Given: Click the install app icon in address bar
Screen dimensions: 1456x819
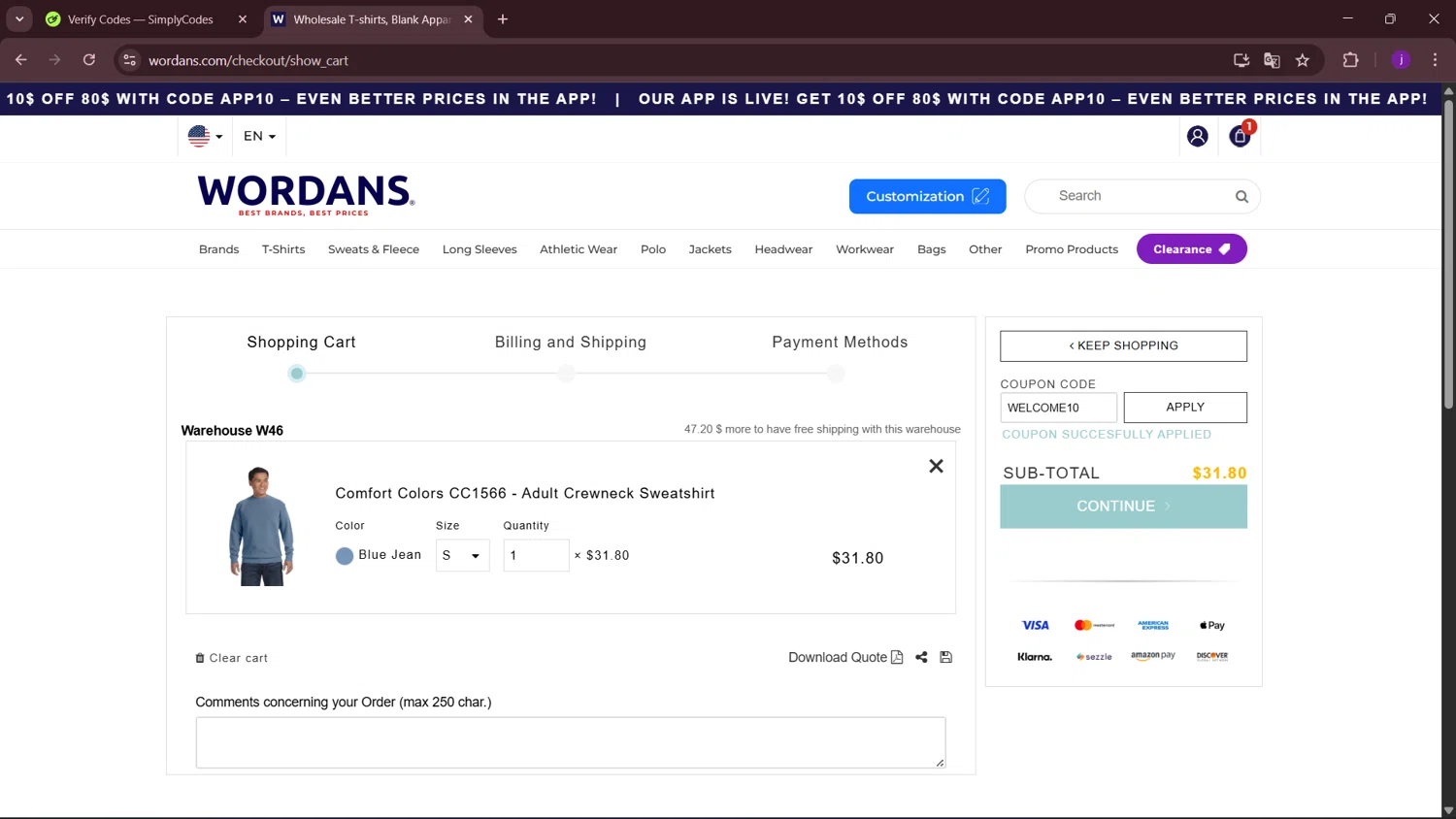Looking at the screenshot, I should tap(1241, 60).
